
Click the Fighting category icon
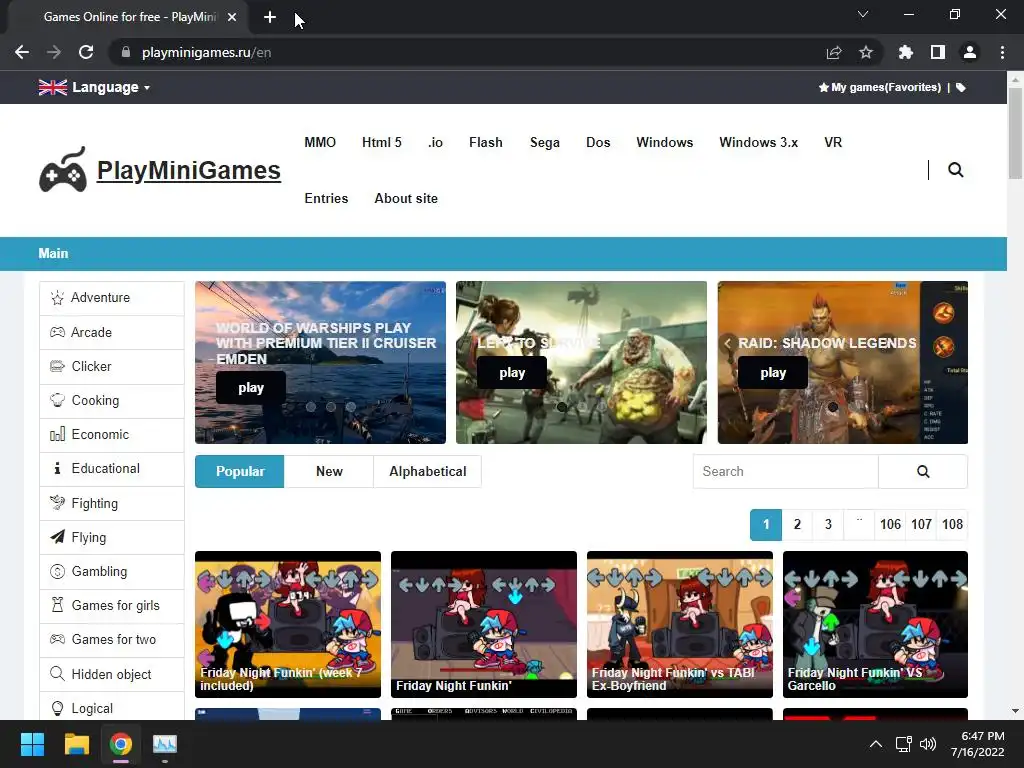57,503
